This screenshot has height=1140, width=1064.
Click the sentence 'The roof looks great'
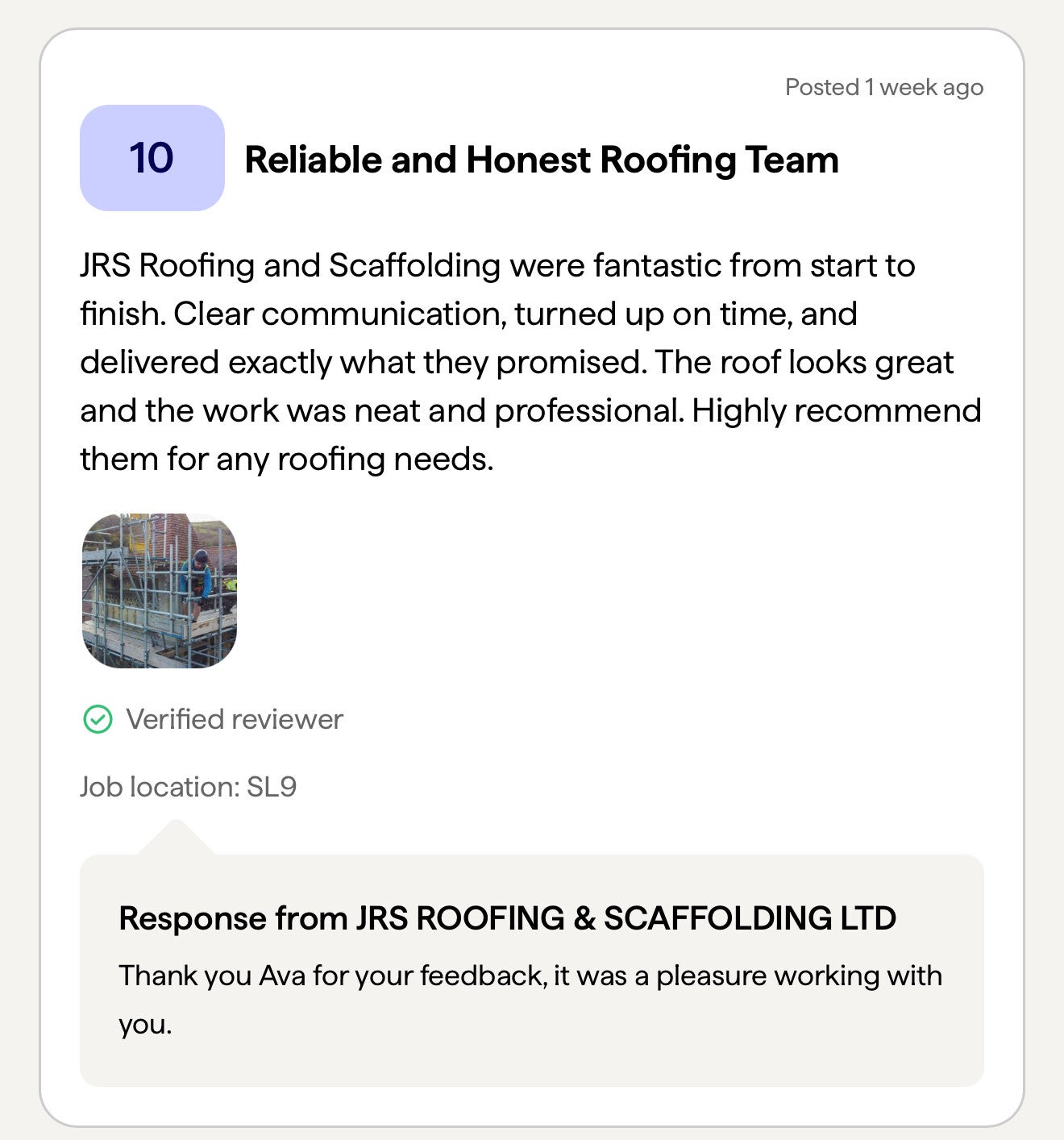pos(803,362)
